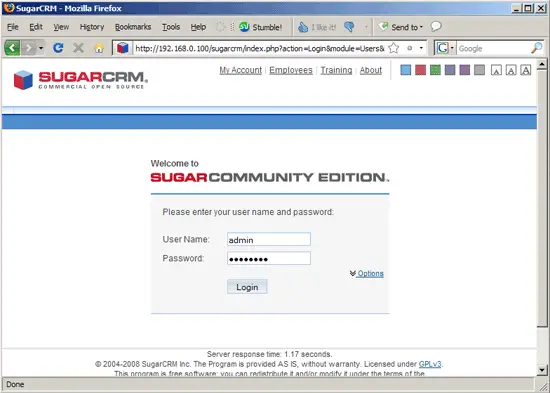Open the address bar history dropdown
The height and width of the screenshot is (393, 550).
click(421, 48)
